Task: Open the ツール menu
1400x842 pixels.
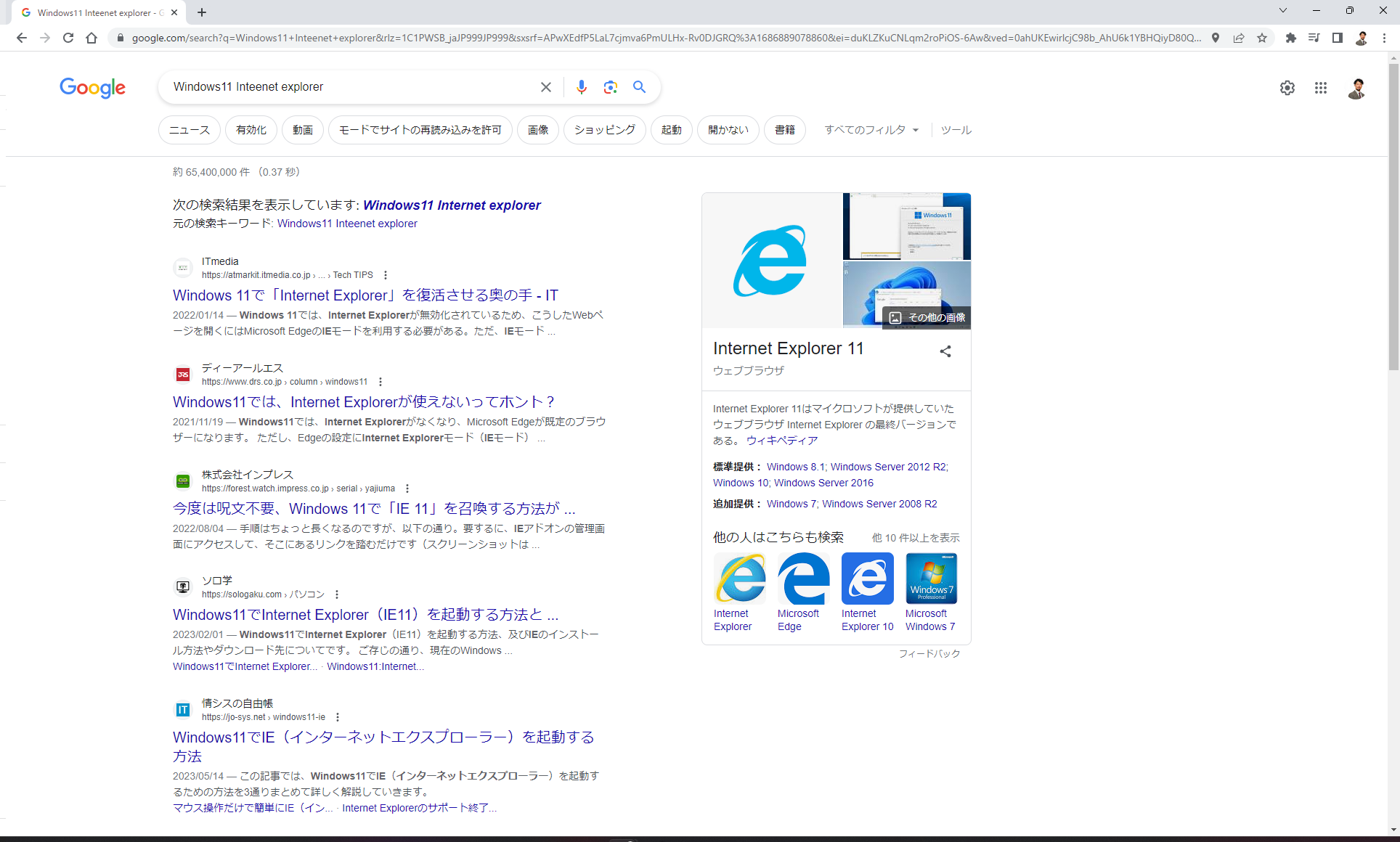Action: pos(956,129)
